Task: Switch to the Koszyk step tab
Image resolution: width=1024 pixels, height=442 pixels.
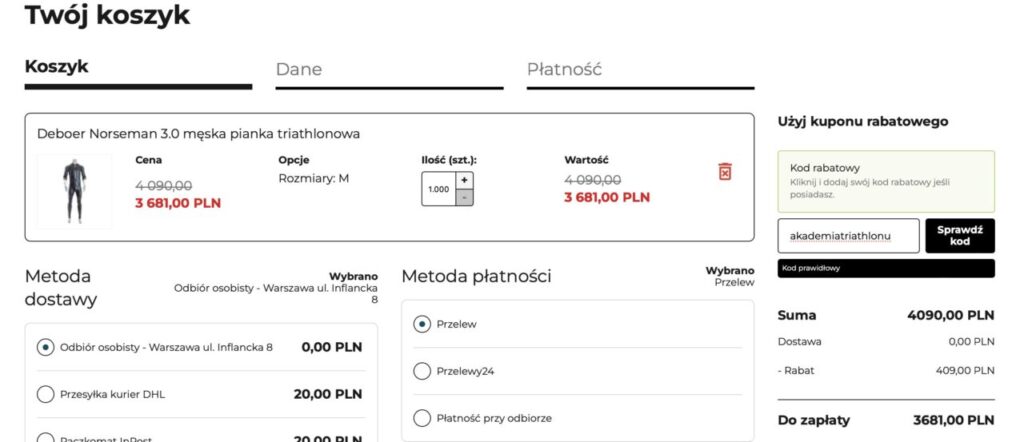Action: pos(57,67)
